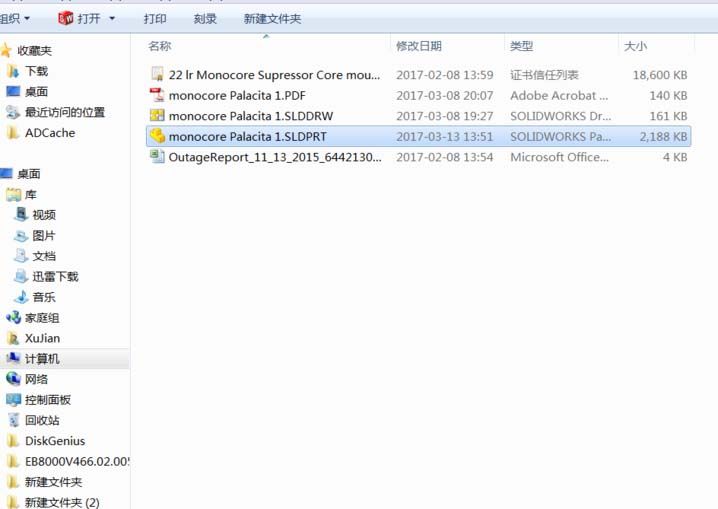Click size value 18,600 KB
Image resolution: width=718 pixels, height=509 pixels.
(x=660, y=75)
